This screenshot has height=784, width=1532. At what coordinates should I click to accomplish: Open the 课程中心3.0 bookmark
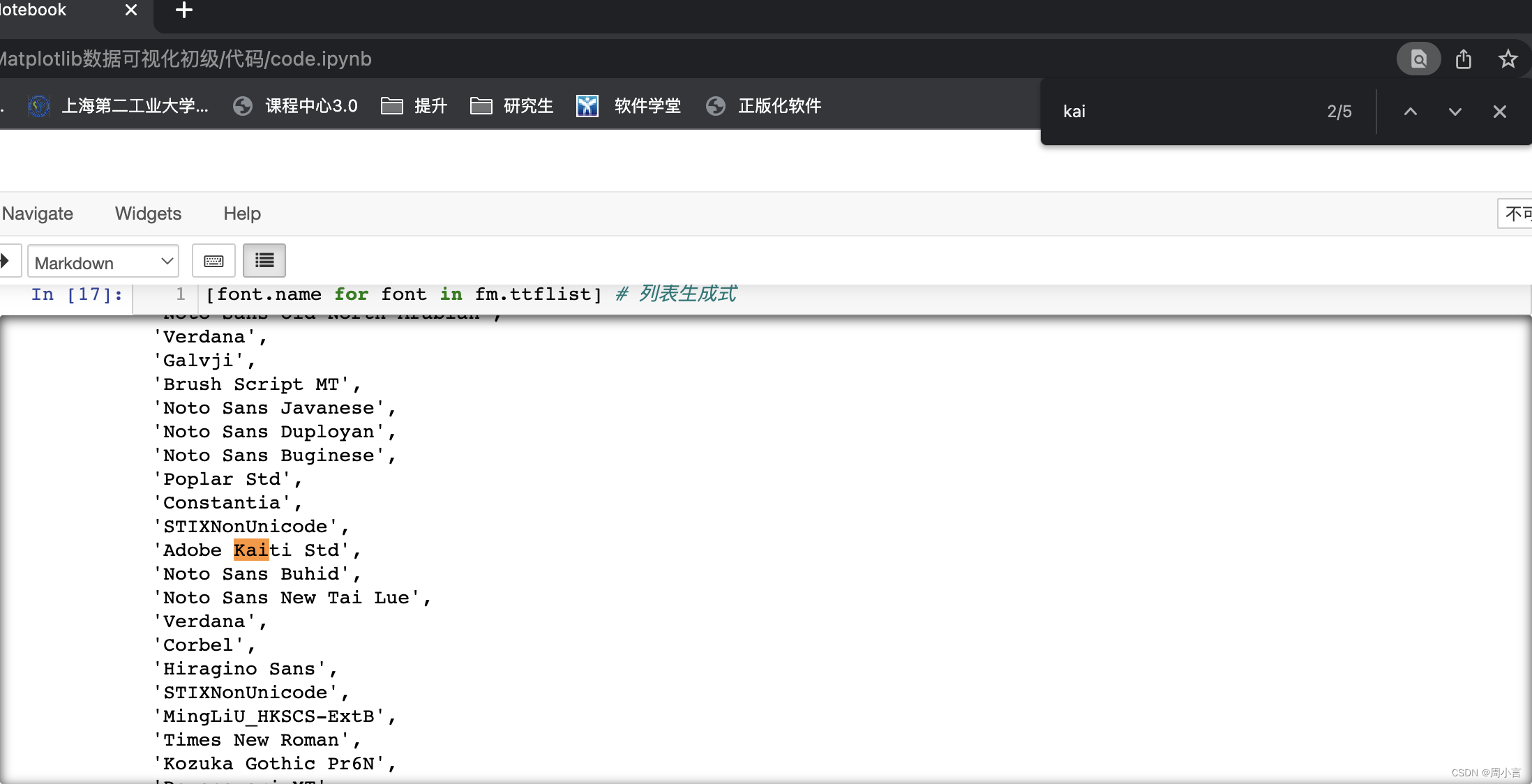pyautogui.click(x=295, y=106)
